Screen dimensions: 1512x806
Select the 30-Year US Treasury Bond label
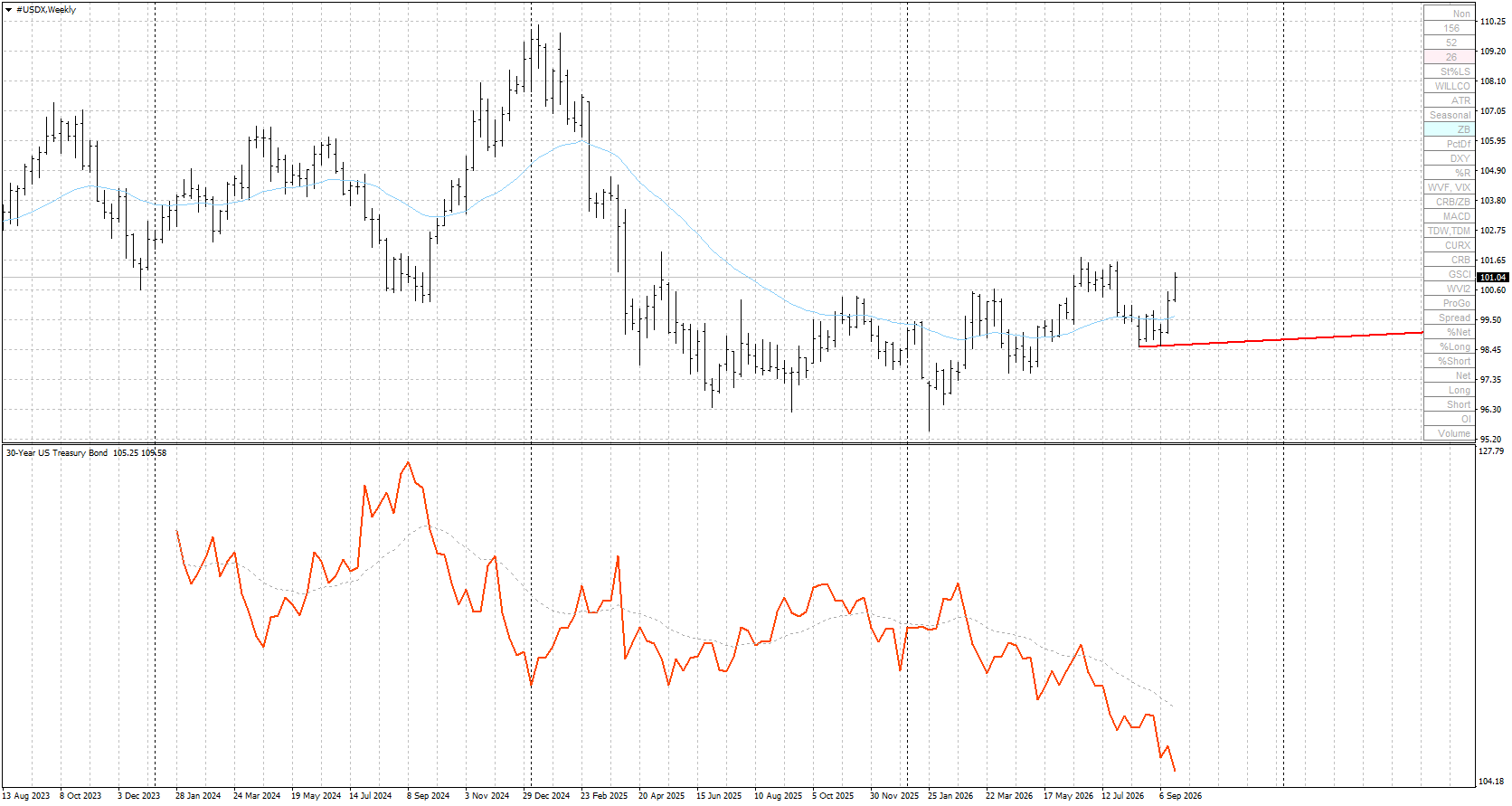point(57,452)
